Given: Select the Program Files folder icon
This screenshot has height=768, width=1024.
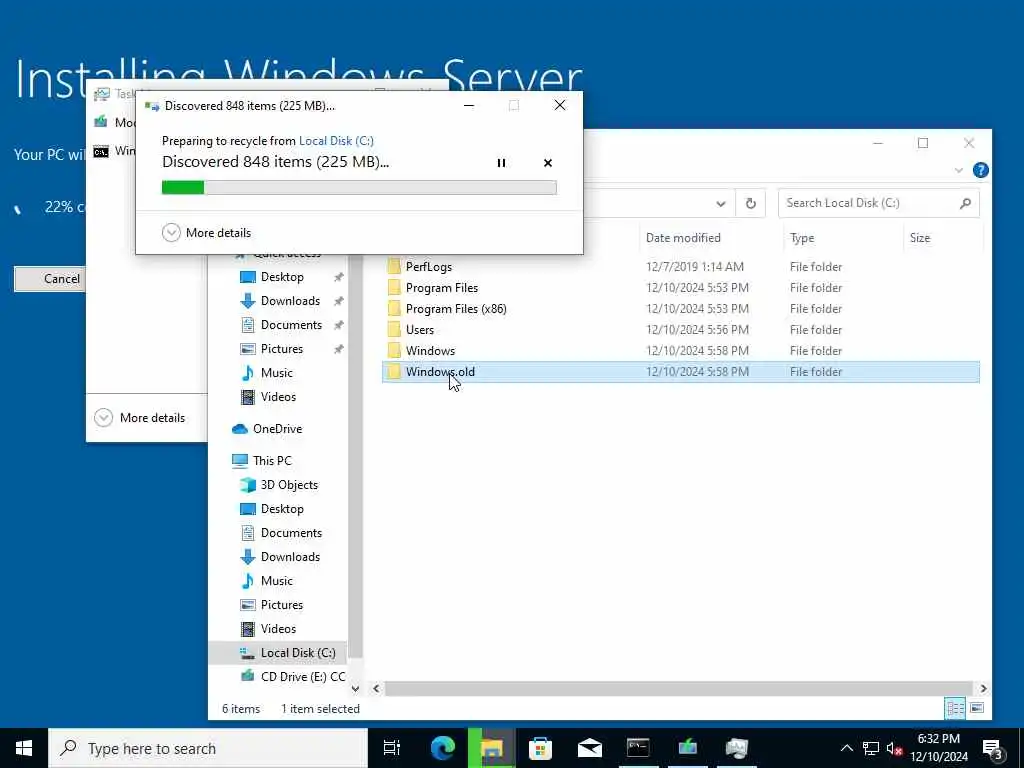Looking at the screenshot, I should coord(394,287).
